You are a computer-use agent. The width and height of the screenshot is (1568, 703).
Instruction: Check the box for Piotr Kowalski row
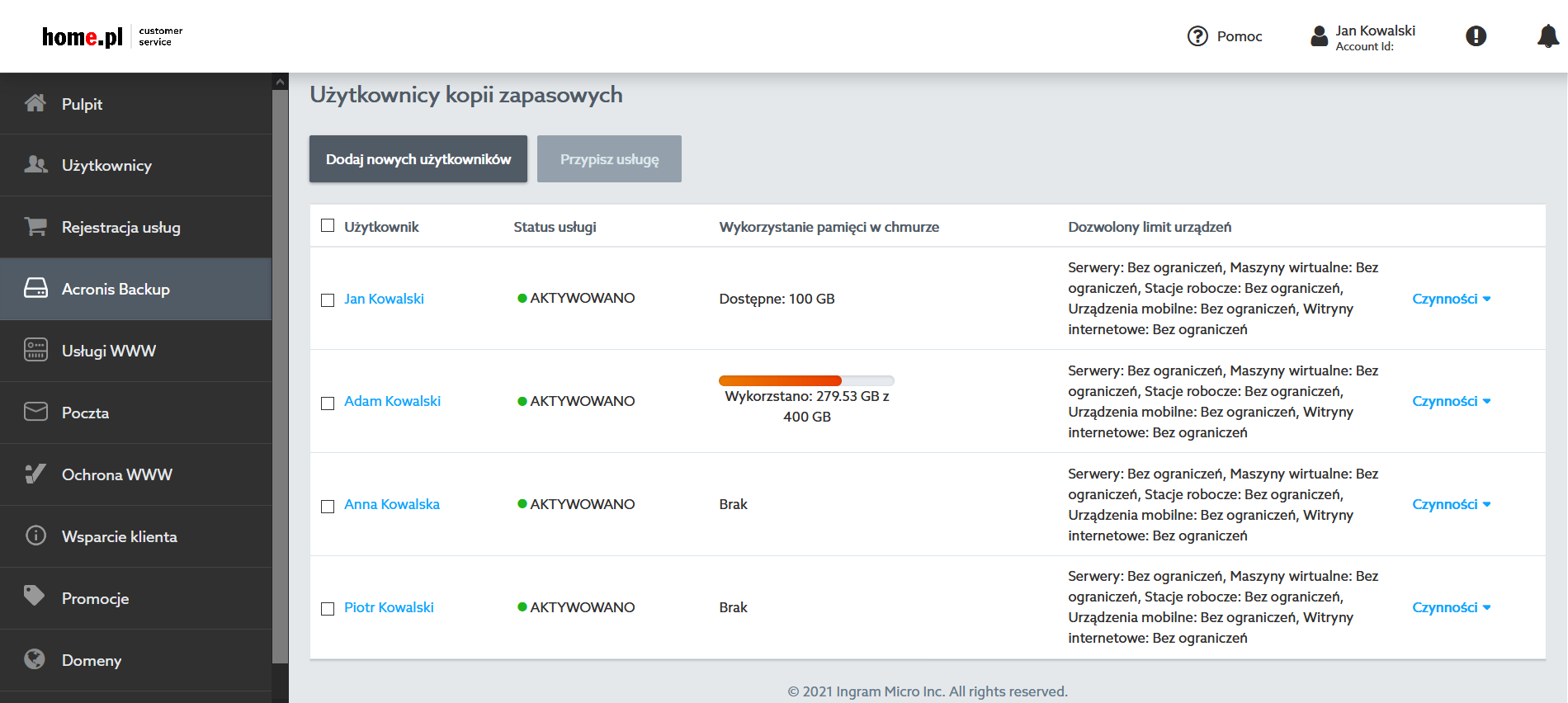(x=328, y=609)
